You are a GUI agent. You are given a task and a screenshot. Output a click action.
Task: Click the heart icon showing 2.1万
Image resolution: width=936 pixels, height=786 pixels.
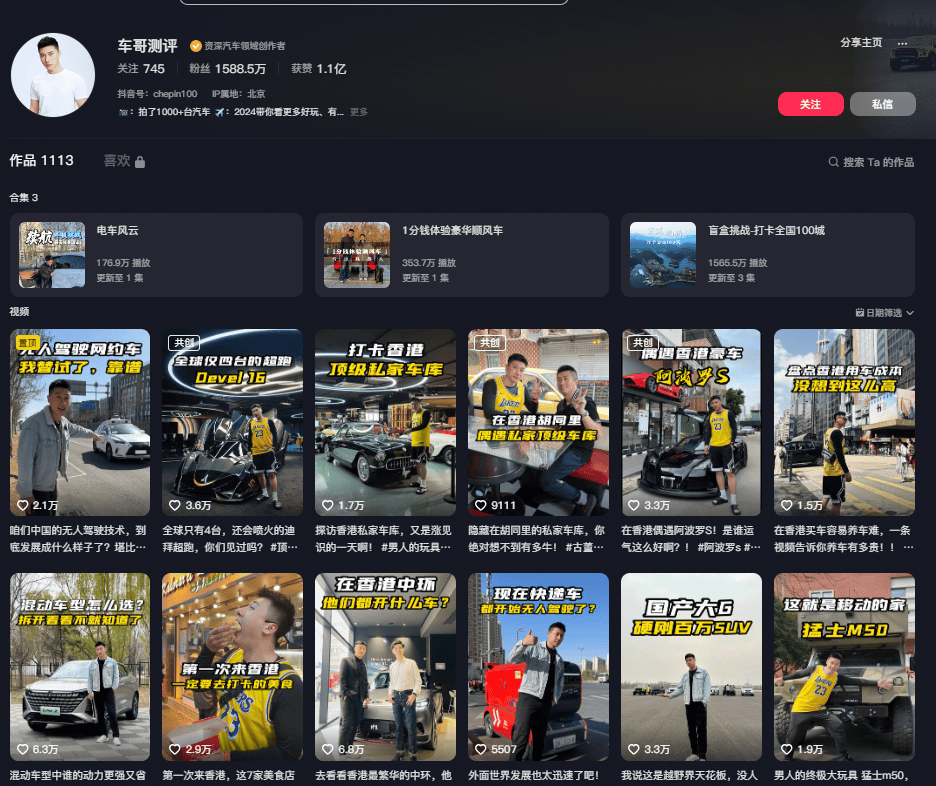point(23,505)
